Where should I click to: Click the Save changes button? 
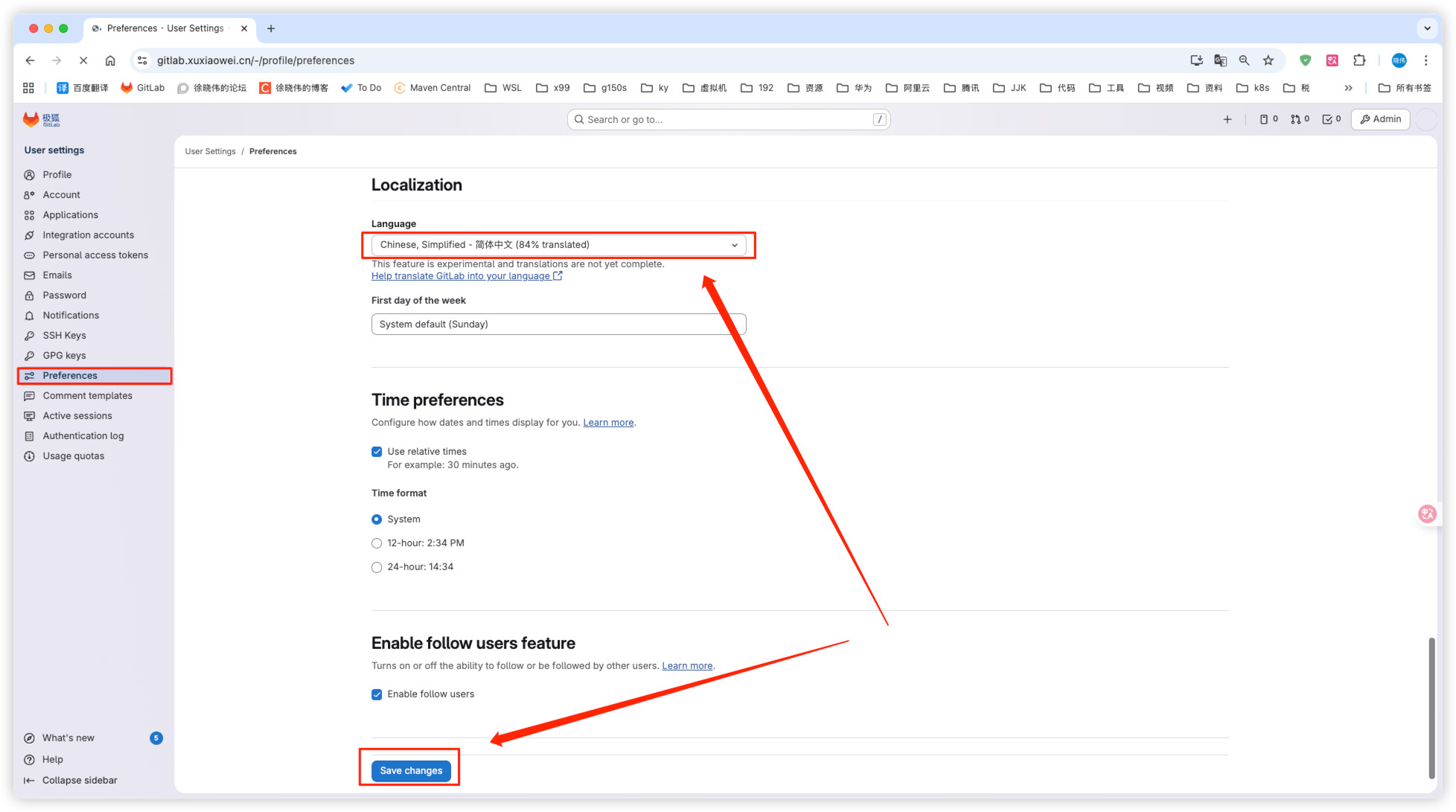[x=411, y=770]
